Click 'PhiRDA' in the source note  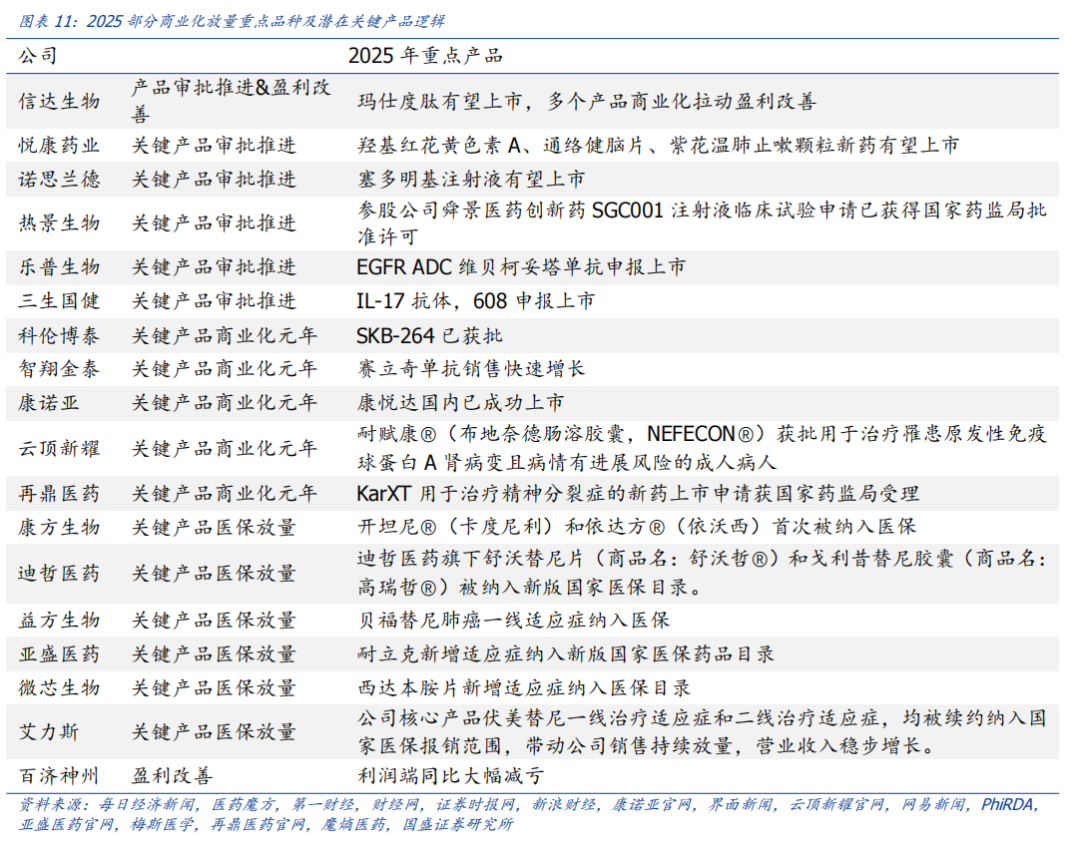click(1007, 805)
